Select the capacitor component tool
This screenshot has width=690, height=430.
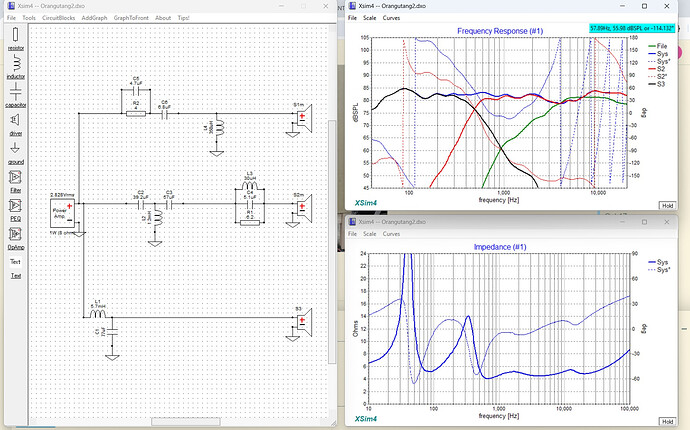point(15,95)
